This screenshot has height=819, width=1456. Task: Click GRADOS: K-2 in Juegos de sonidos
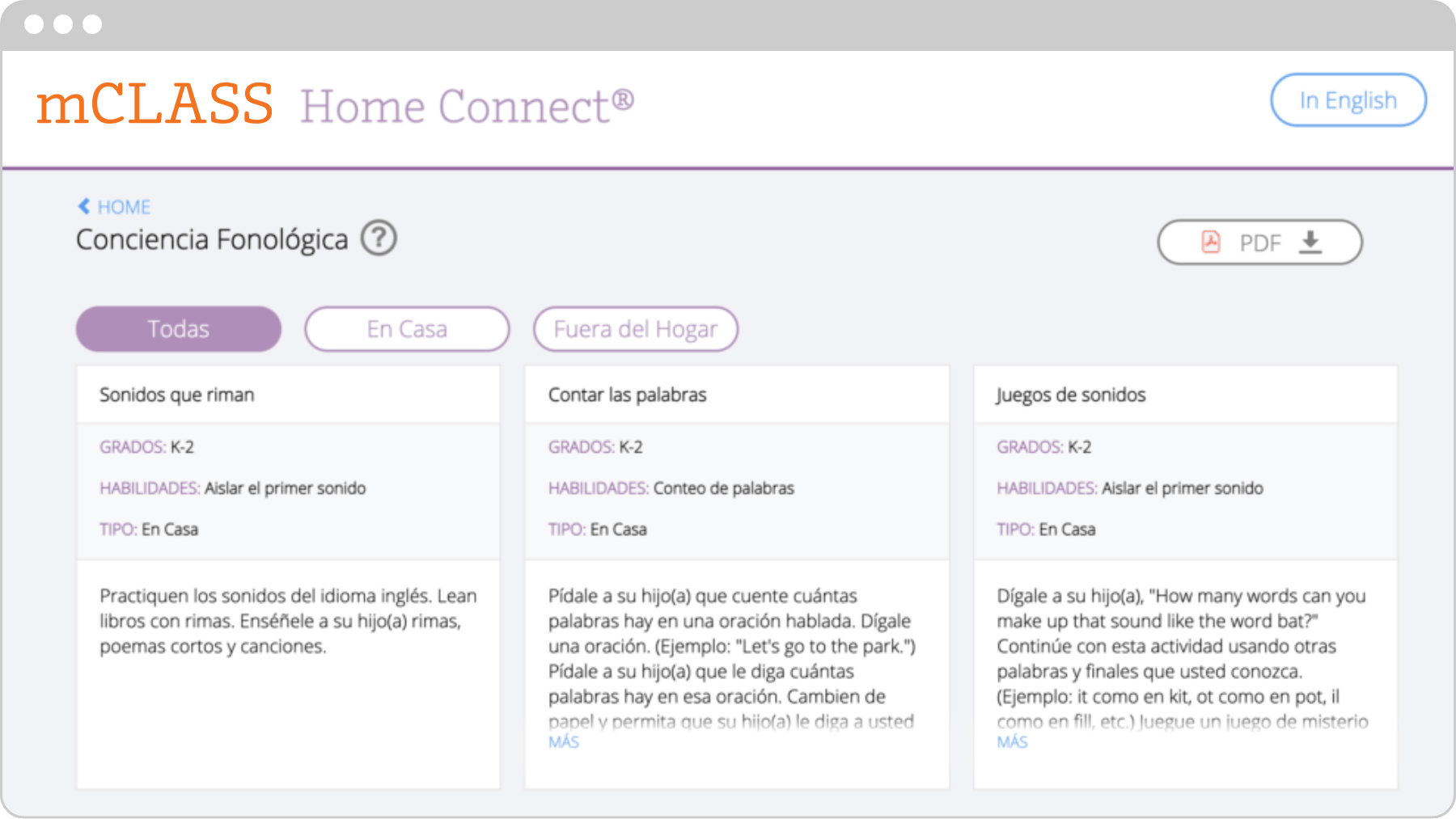point(1043,447)
